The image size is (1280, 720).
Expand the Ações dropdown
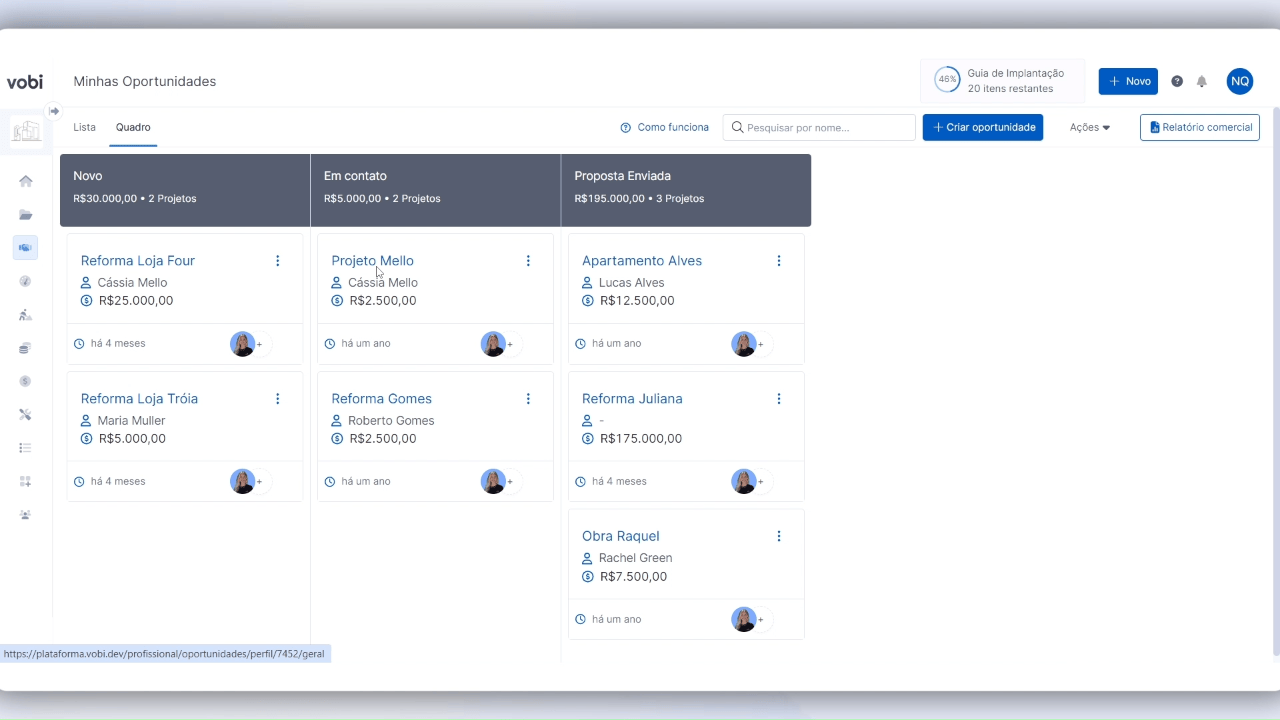(1090, 127)
